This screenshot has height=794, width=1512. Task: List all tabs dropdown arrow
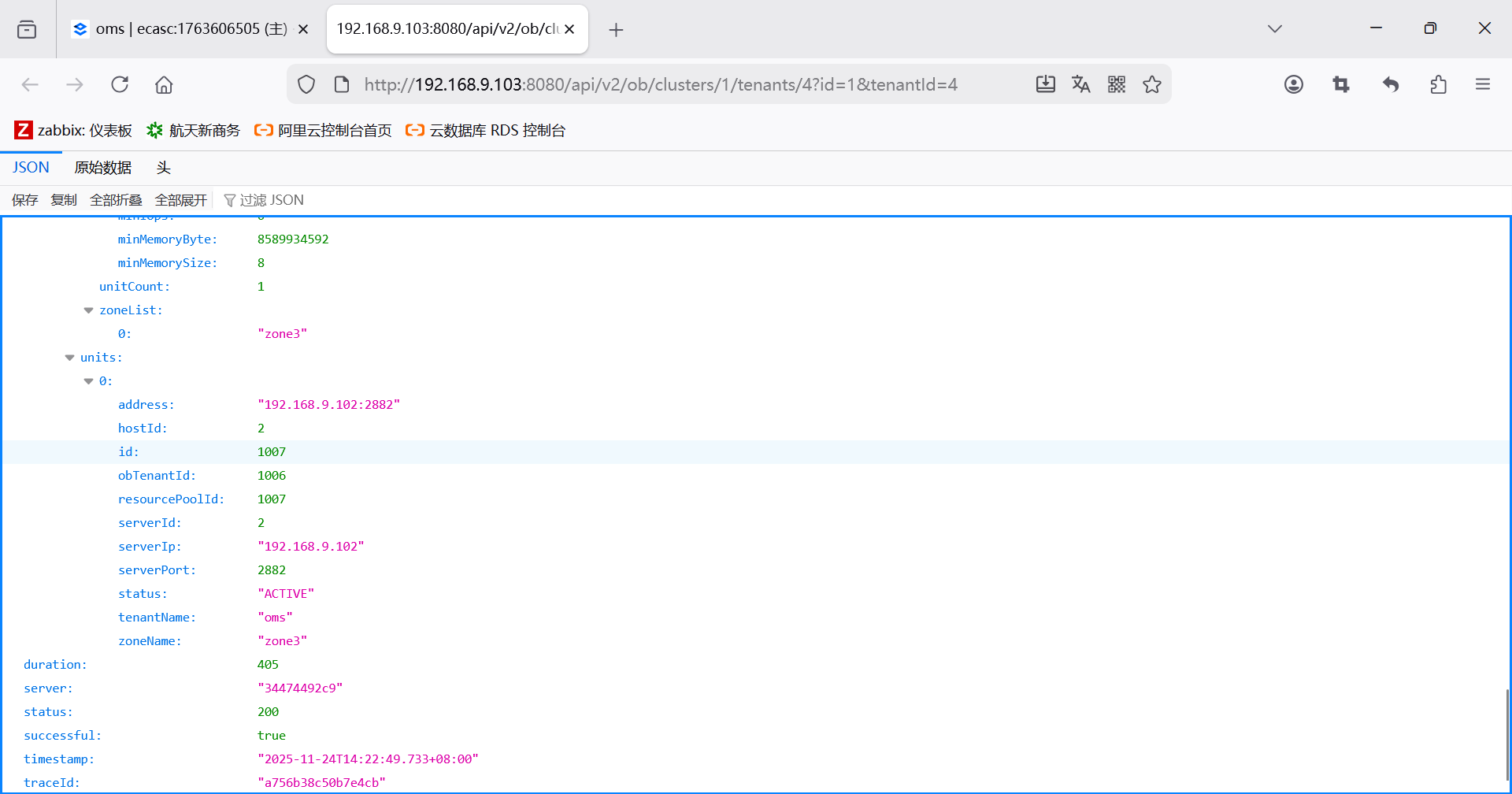click(x=1275, y=28)
